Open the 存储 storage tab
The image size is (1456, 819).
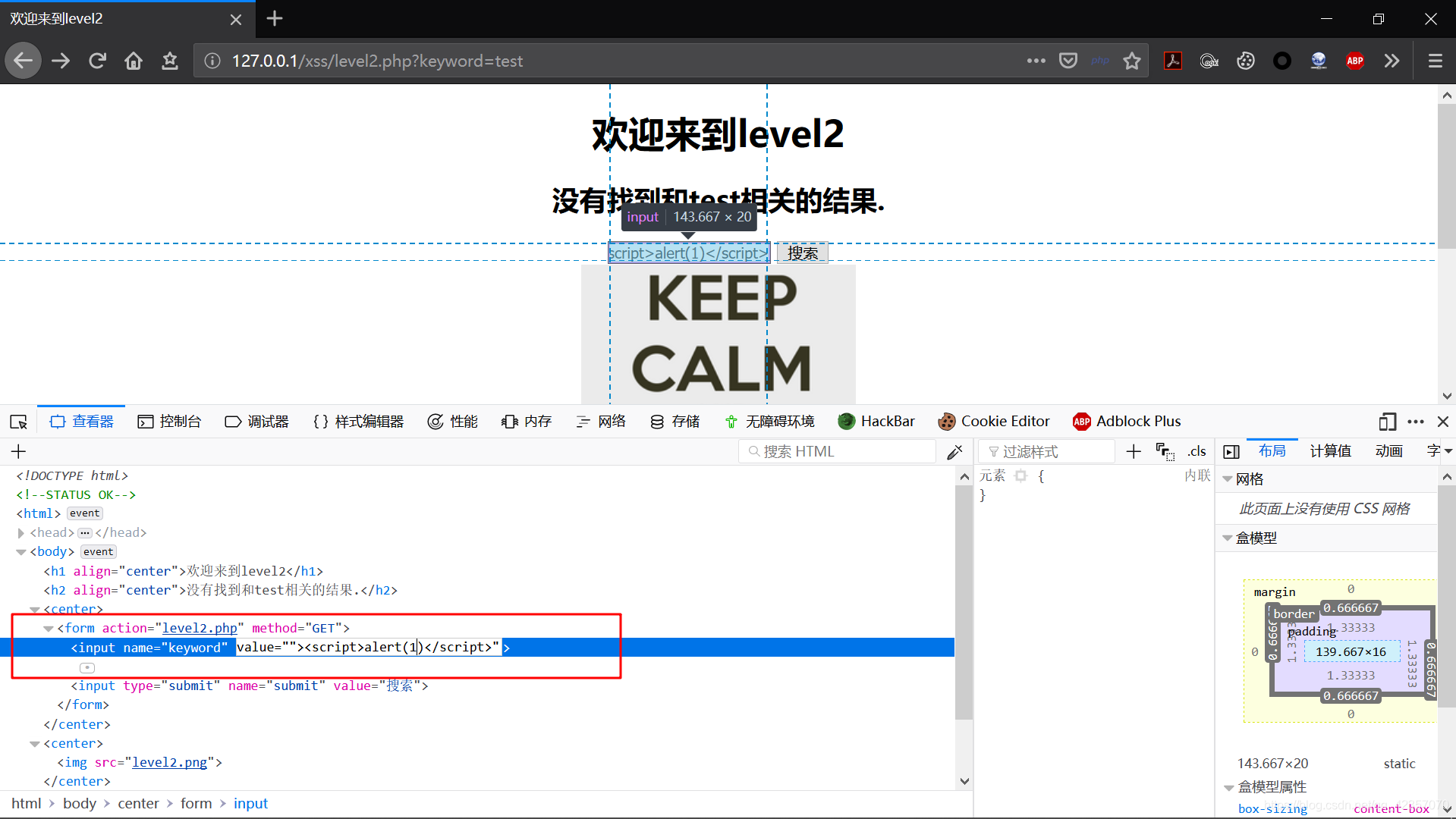point(675,422)
